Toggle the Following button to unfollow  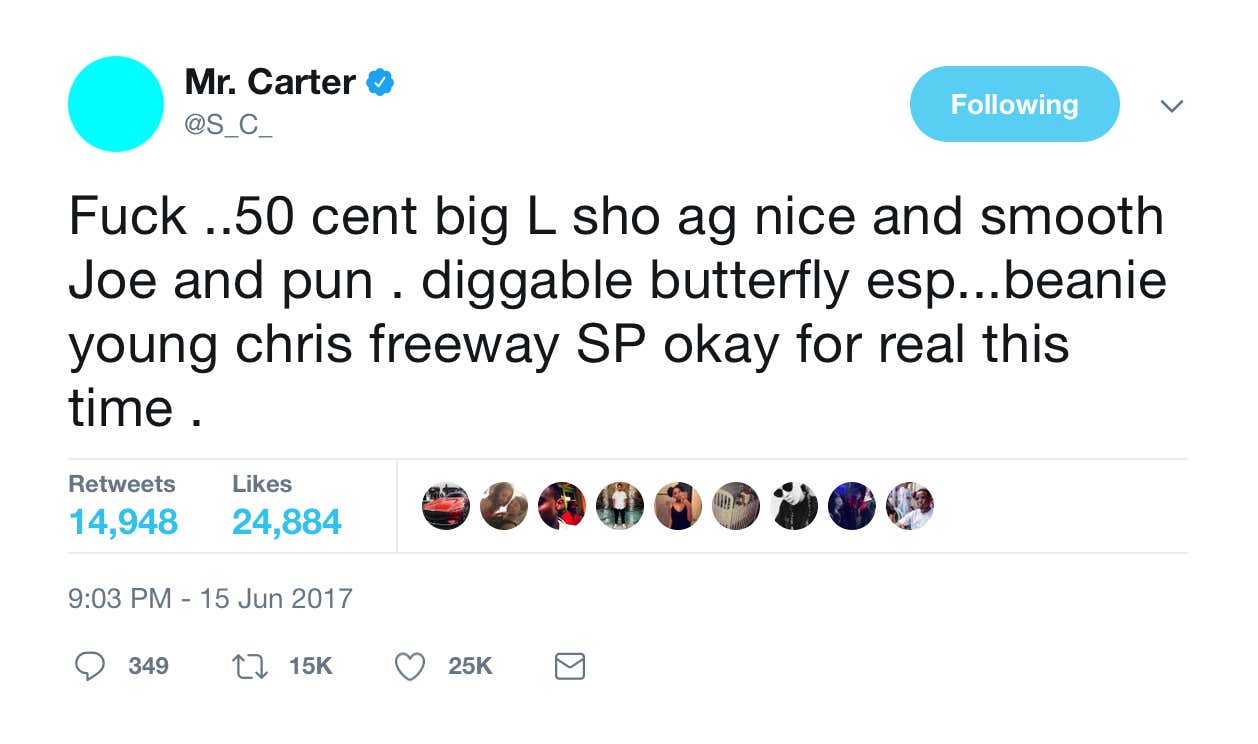(1014, 104)
